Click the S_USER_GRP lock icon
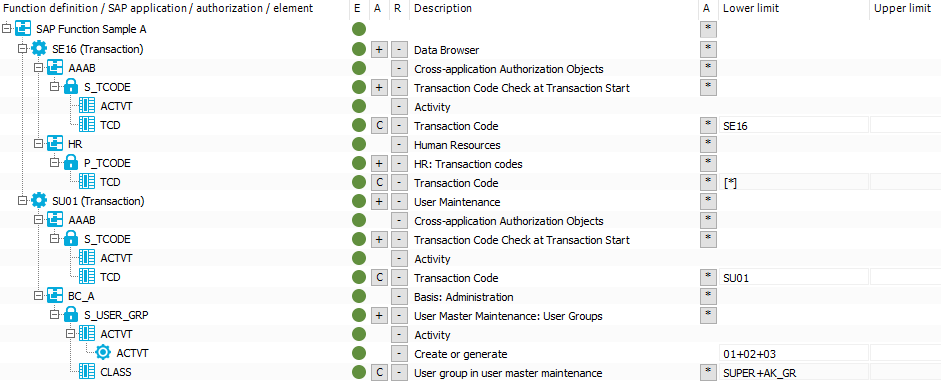Viewport: 941px width, 383px height. click(x=71, y=315)
